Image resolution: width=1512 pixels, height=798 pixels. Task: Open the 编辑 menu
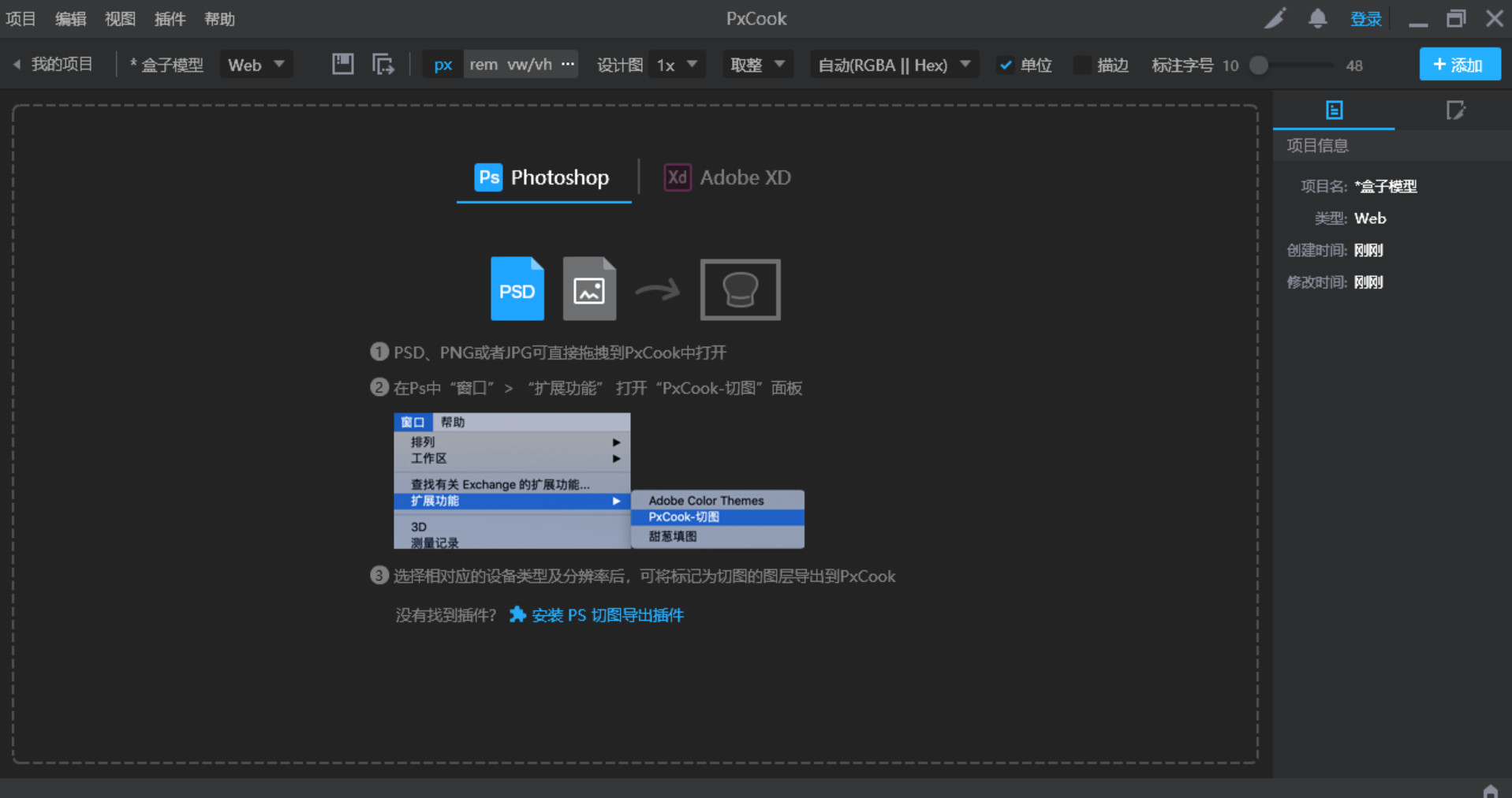(71, 19)
